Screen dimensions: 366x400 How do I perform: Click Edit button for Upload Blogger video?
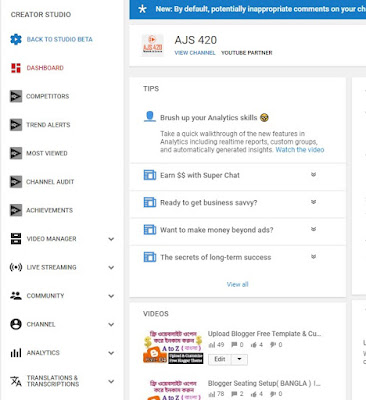pyautogui.click(x=220, y=359)
